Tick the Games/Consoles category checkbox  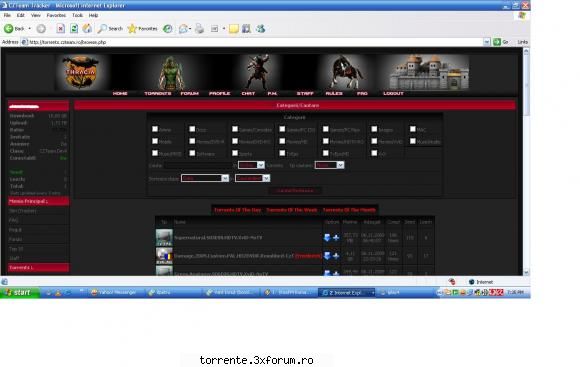[235, 129]
